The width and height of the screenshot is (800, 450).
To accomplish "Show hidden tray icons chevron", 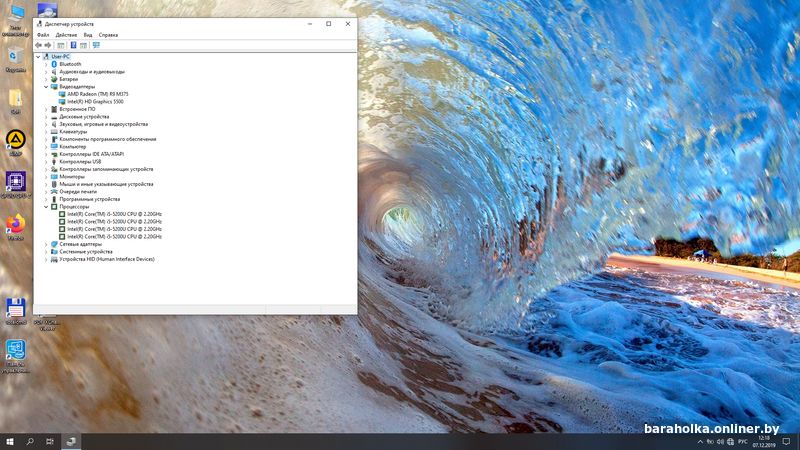I will coord(700,442).
